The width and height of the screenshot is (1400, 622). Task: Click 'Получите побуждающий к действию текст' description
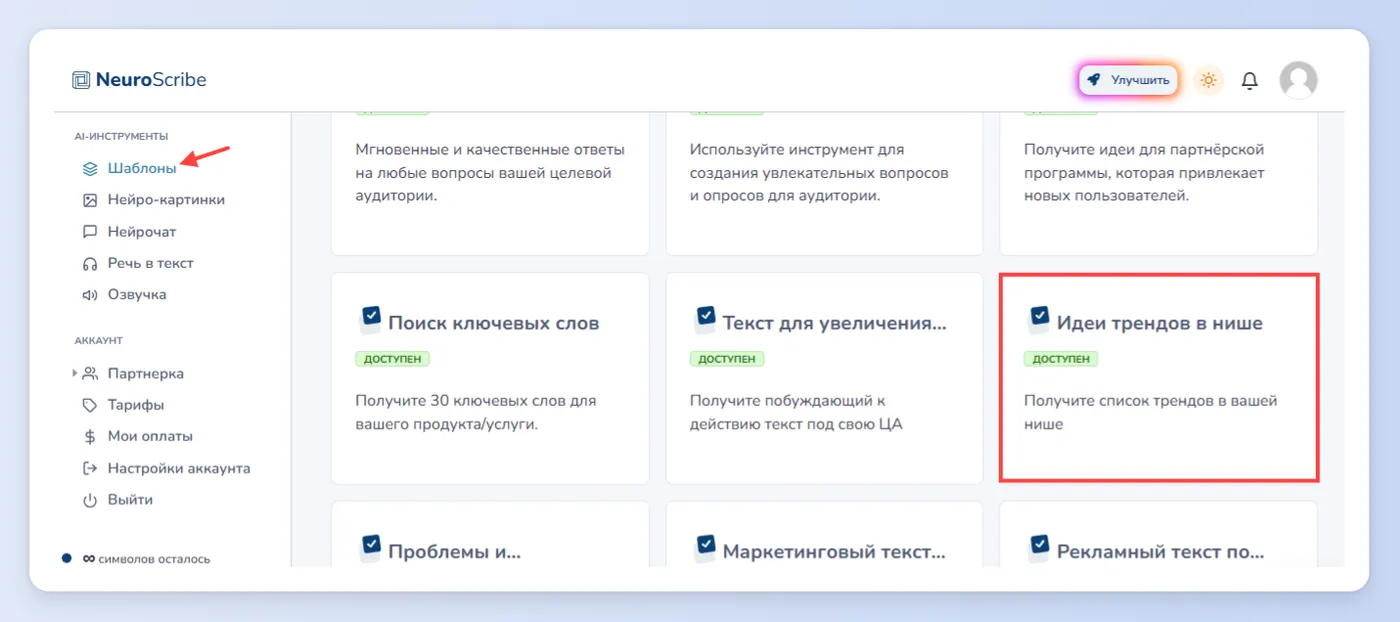797,412
